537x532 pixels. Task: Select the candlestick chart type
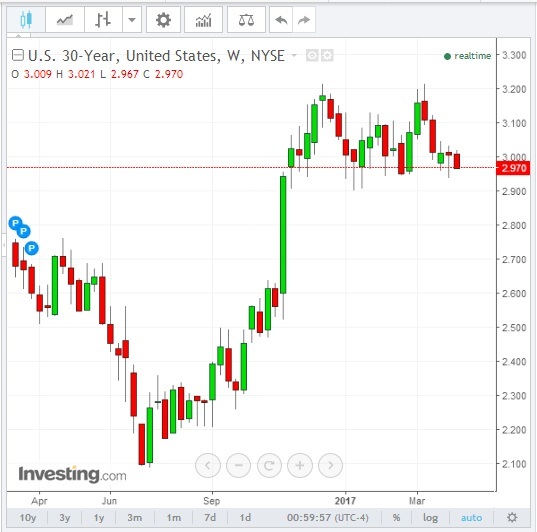(x=26, y=20)
